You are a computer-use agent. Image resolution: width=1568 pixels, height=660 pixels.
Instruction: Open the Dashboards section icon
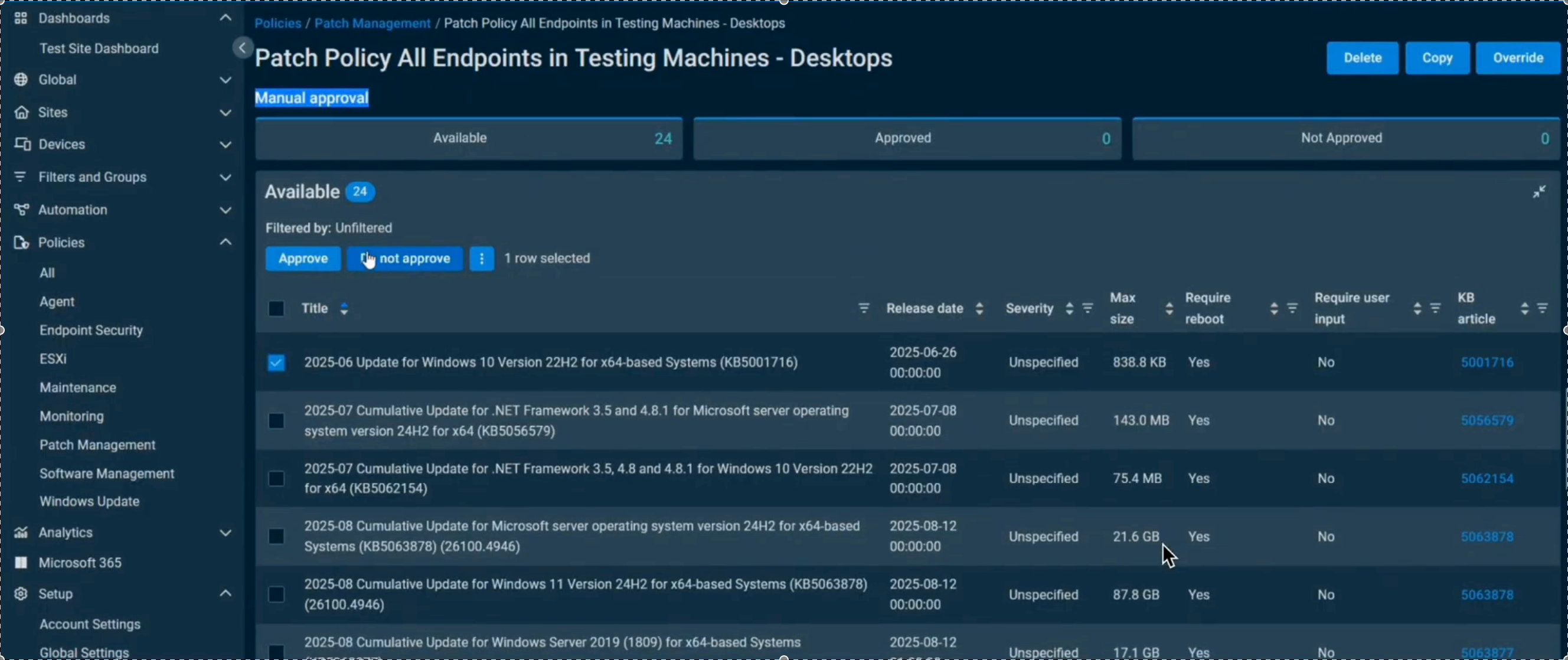(x=21, y=18)
